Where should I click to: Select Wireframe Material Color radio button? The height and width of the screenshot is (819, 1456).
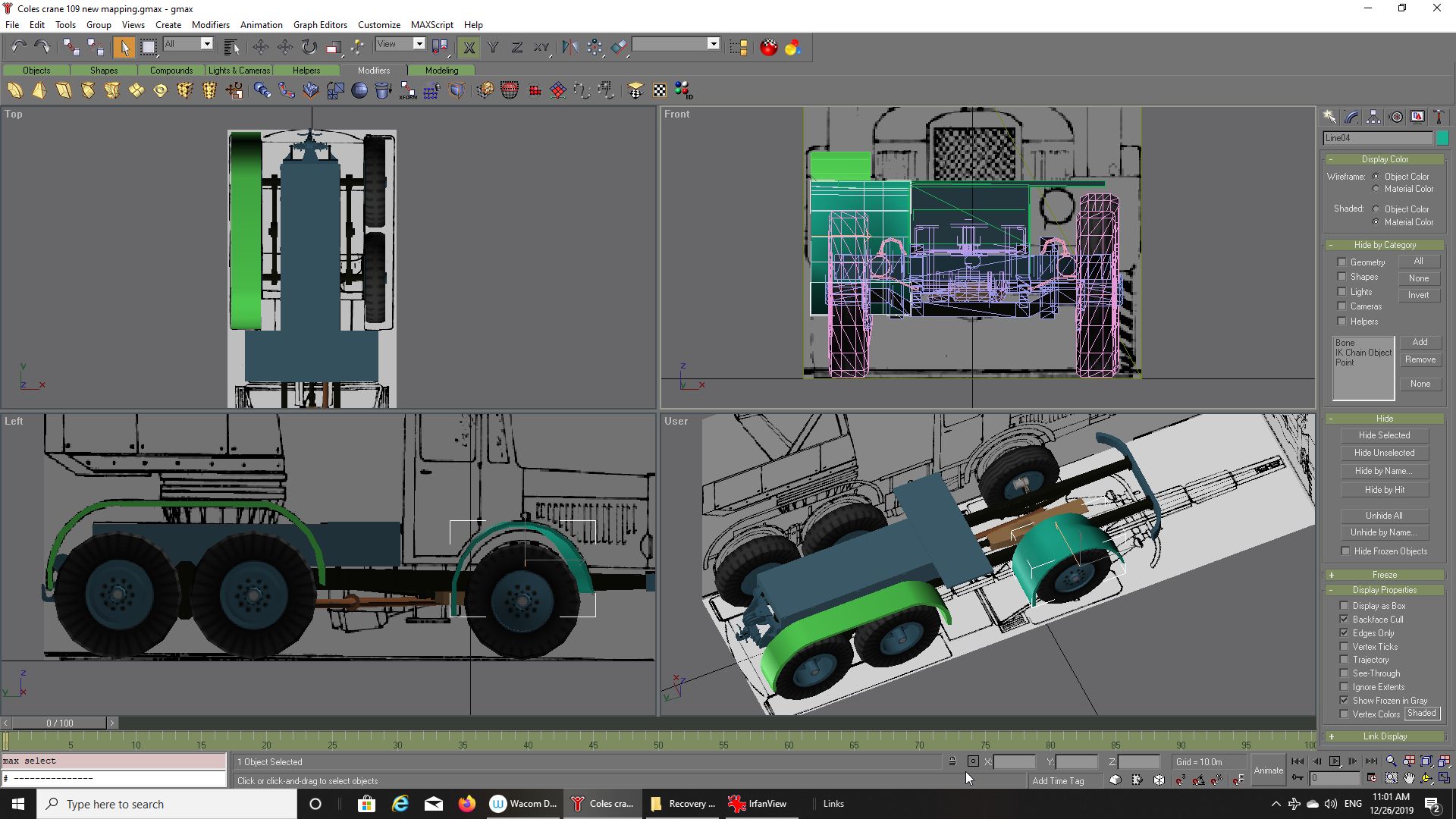1376,189
